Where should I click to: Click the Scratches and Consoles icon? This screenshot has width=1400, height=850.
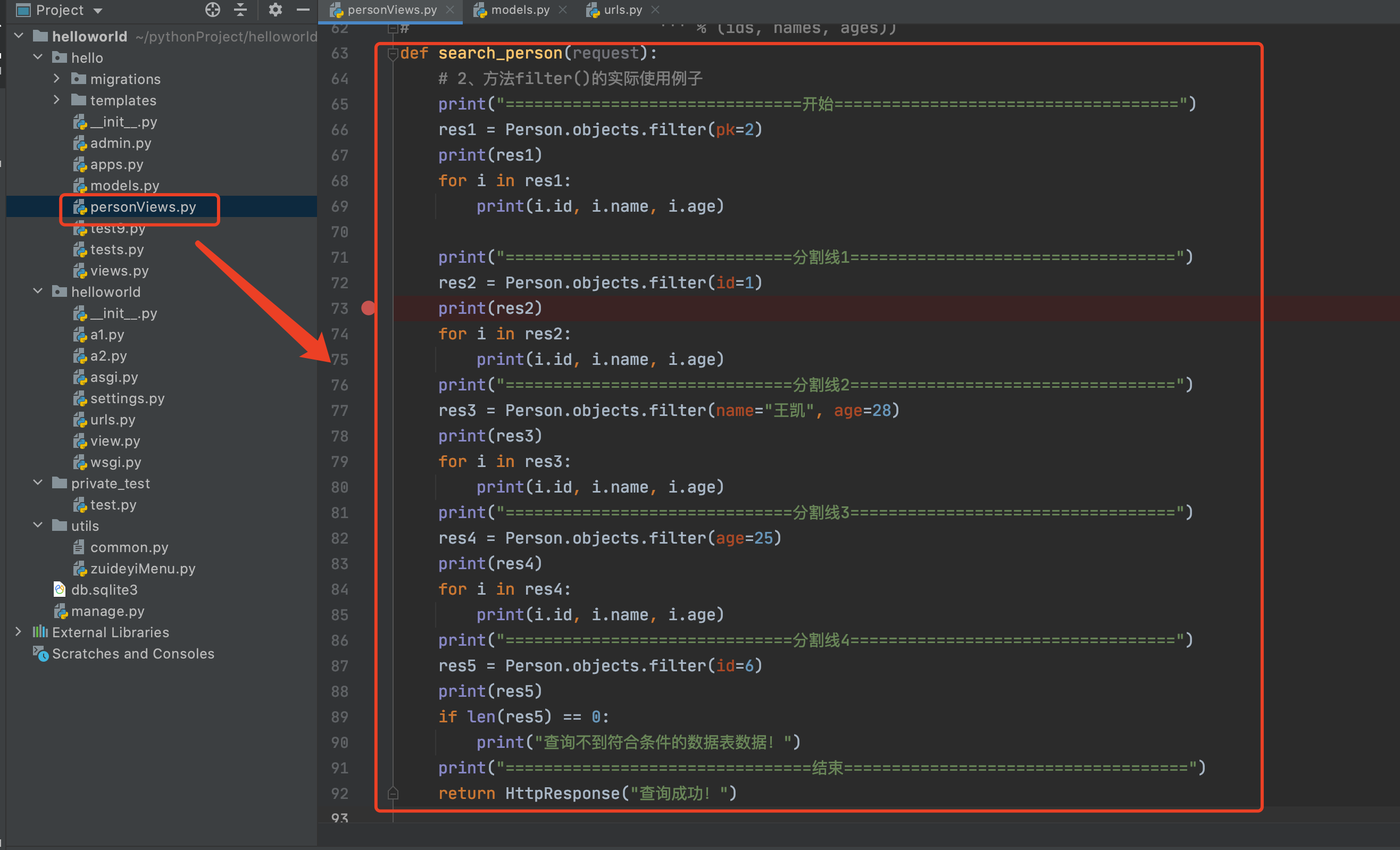(x=40, y=653)
